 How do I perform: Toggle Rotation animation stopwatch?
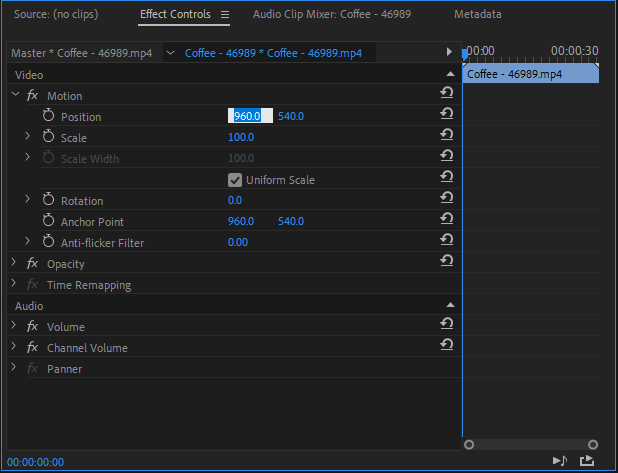pos(48,199)
